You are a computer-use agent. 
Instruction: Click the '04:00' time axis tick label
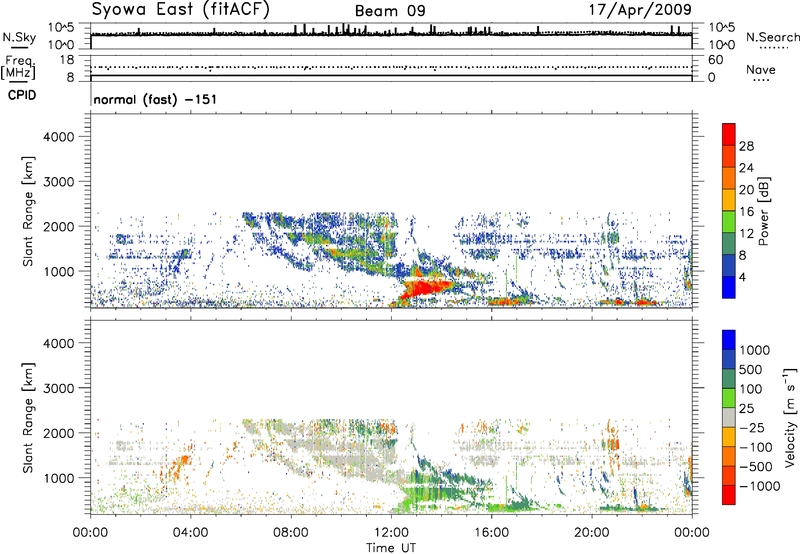(191, 533)
